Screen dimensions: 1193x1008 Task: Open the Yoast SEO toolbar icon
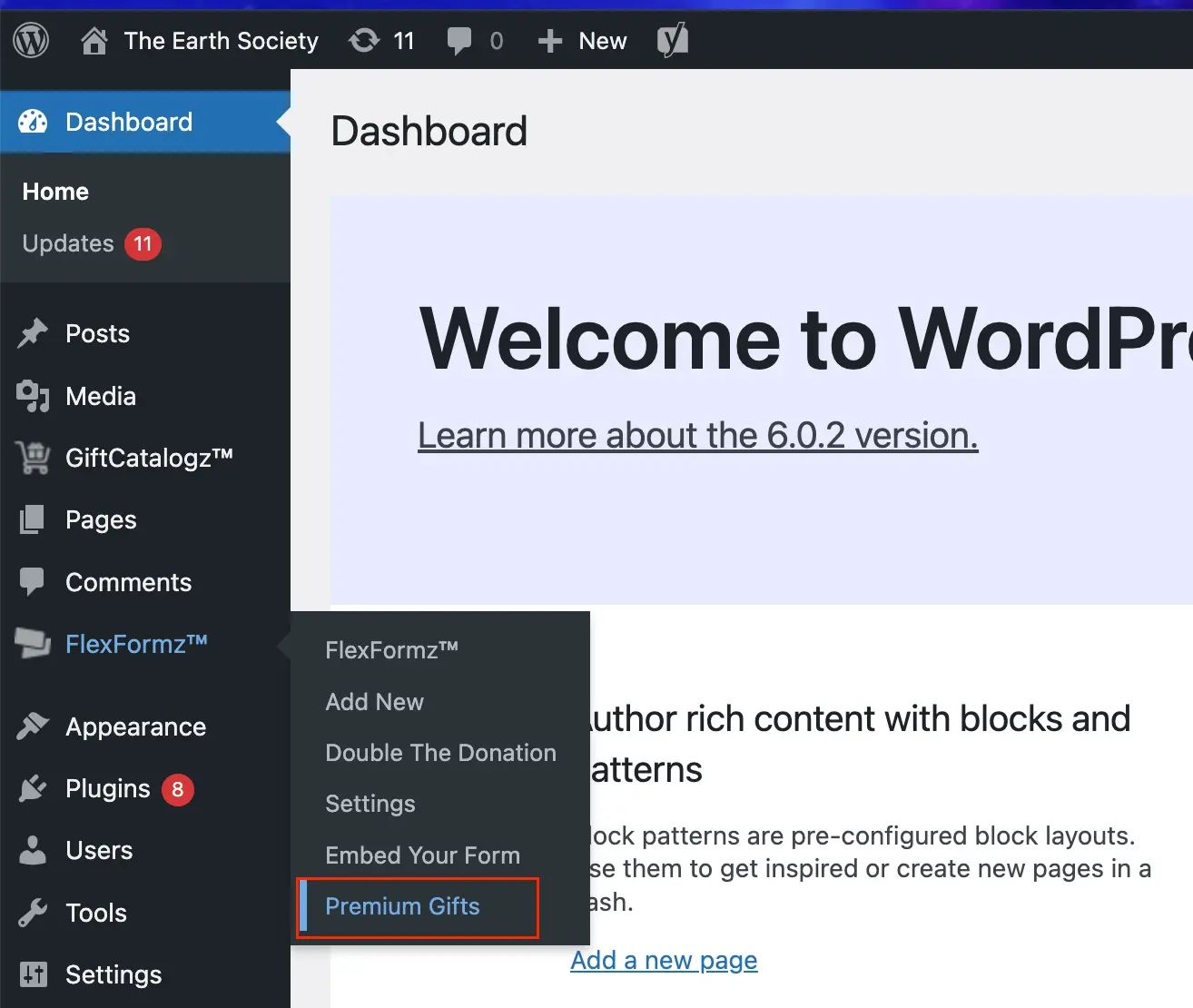(x=672, y=41)
